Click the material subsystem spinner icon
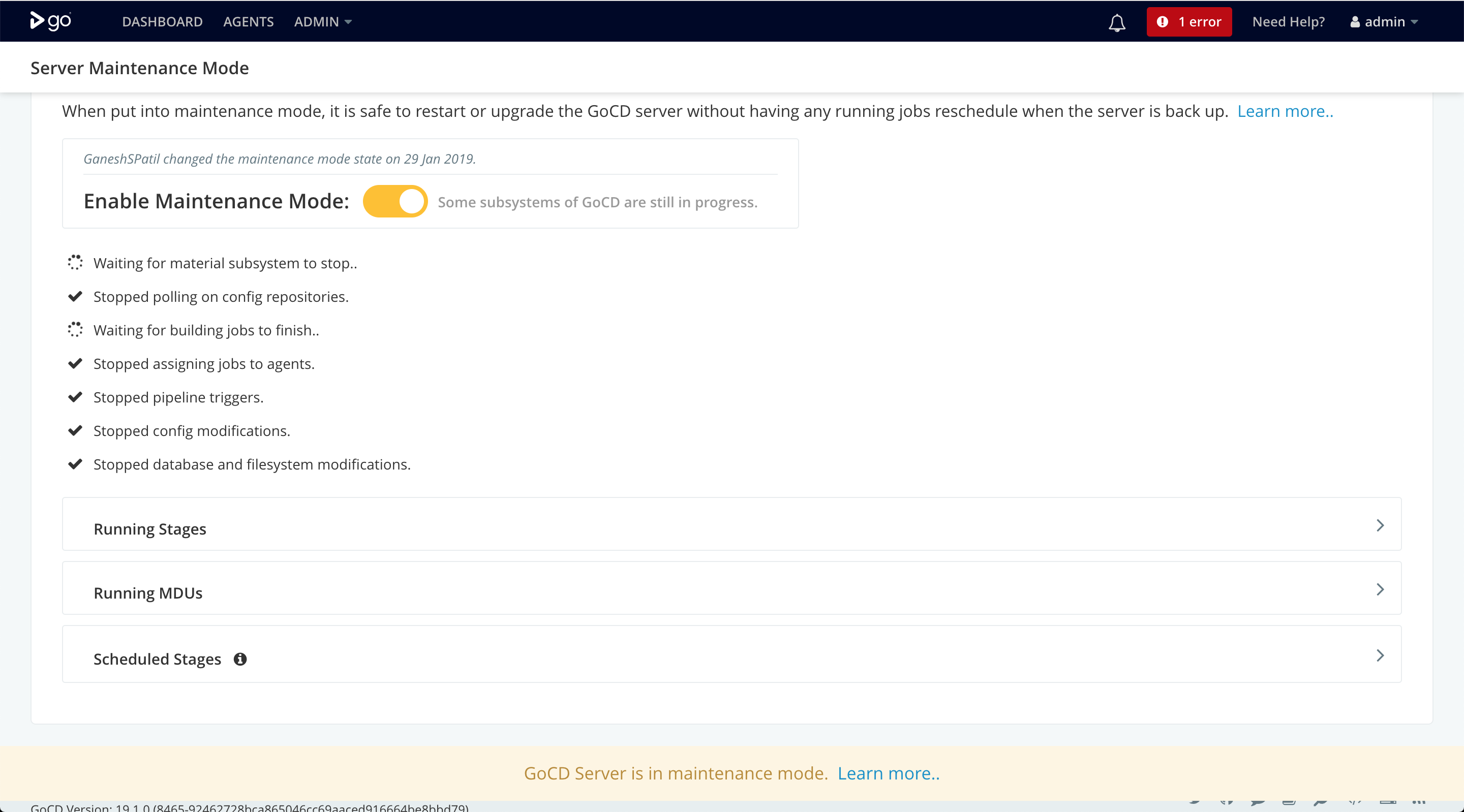Image resolution: width=1464 pixels, height=812 pixels. coord(75,263)
